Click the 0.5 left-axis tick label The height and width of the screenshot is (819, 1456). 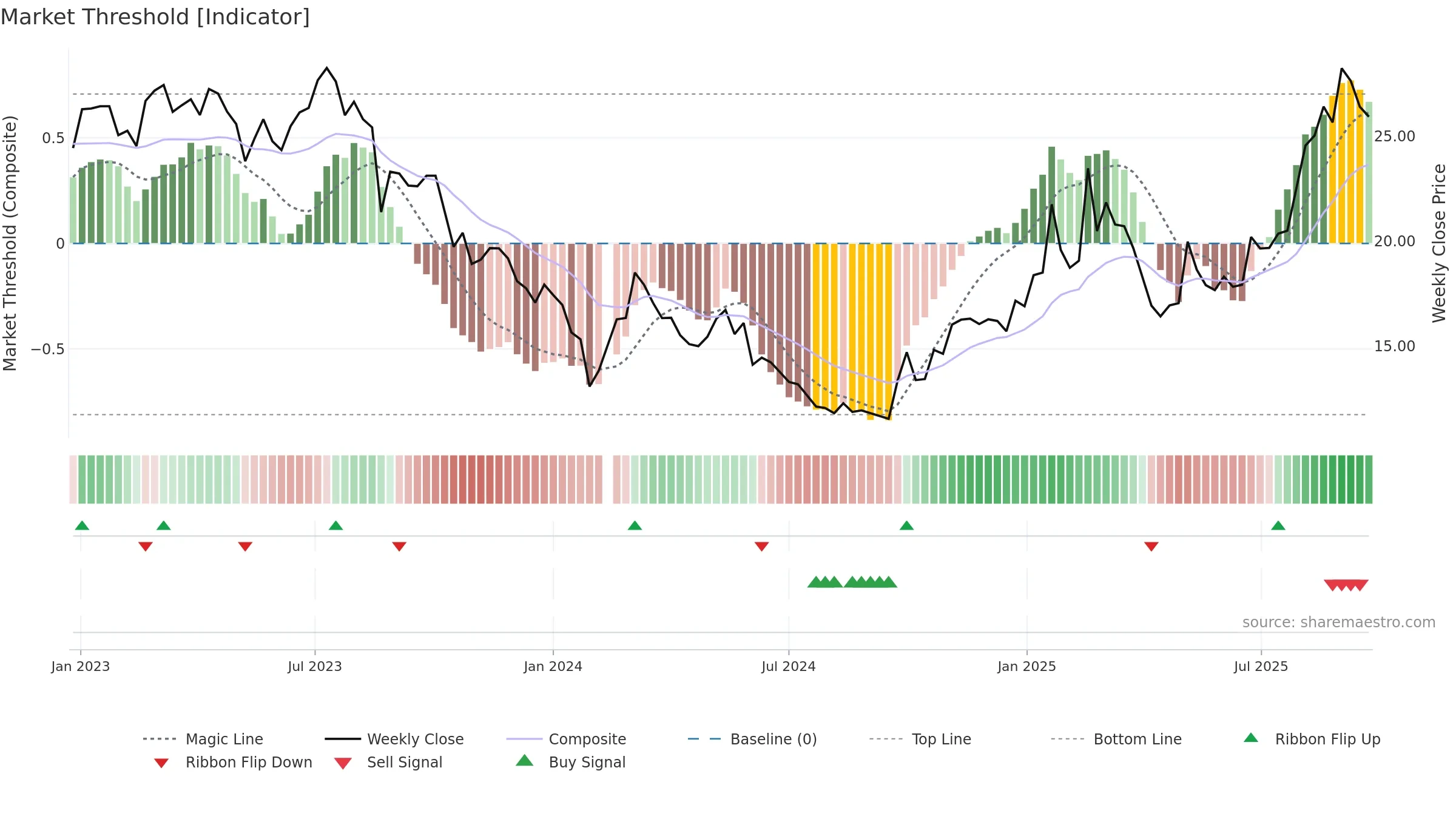[53, 138]
